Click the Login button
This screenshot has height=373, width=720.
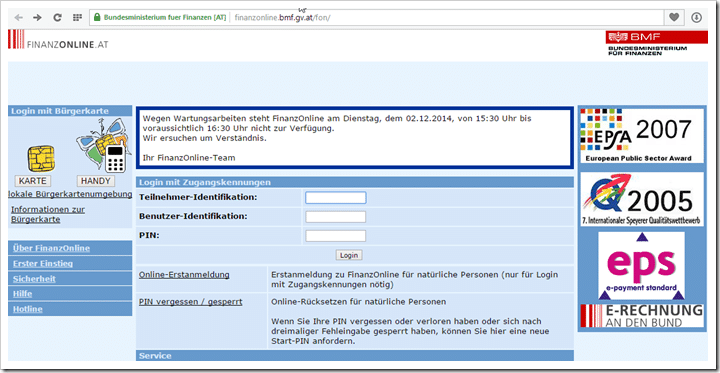point(349,255)
